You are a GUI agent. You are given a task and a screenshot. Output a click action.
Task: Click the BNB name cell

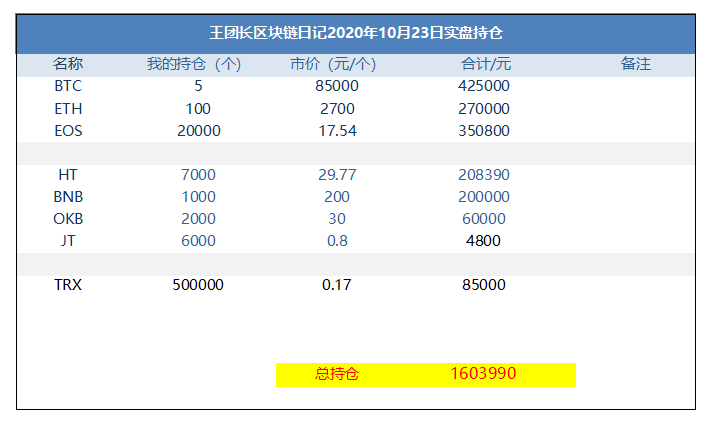(68, 197)
